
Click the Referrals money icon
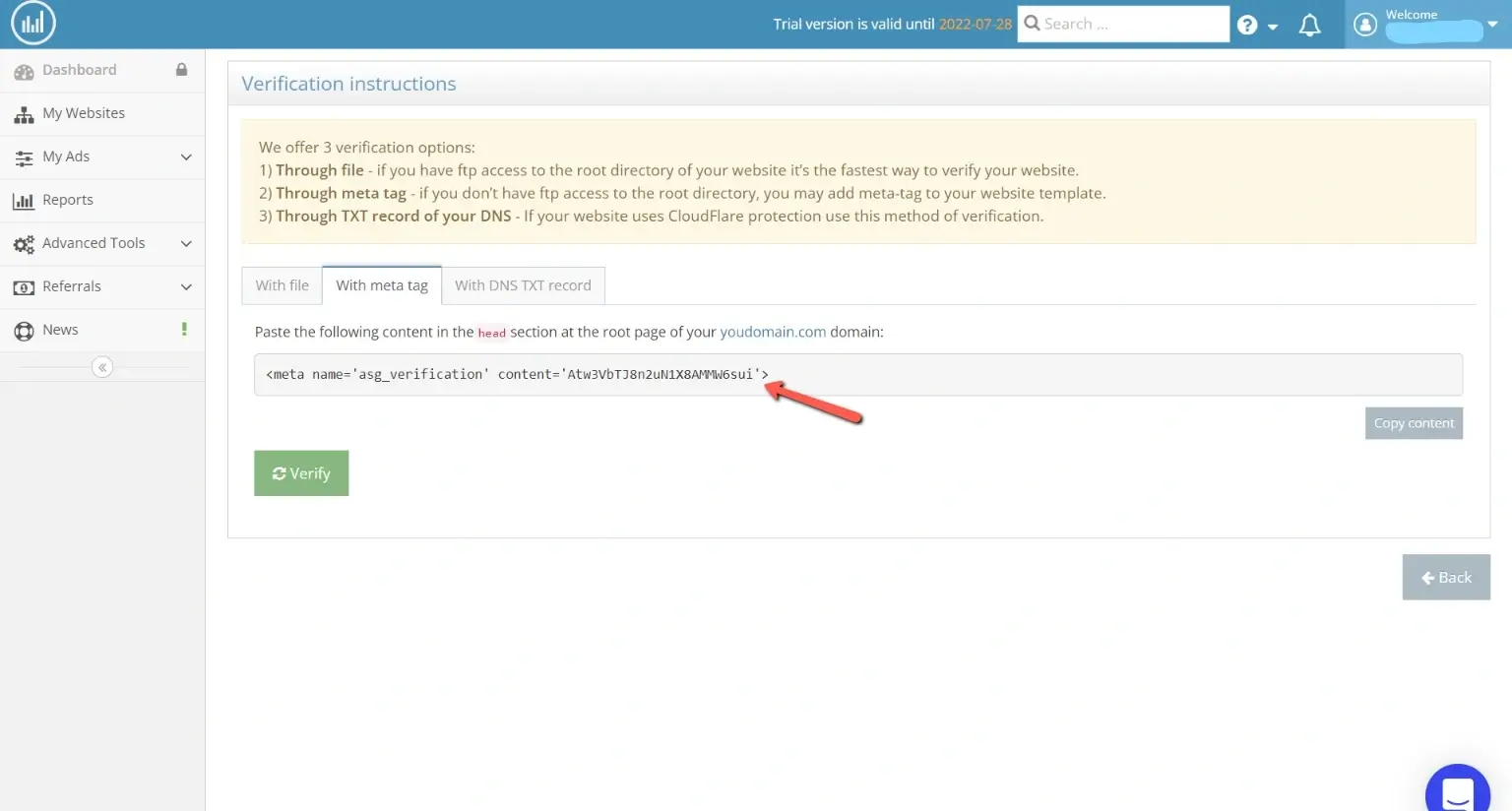coord(24,287)
